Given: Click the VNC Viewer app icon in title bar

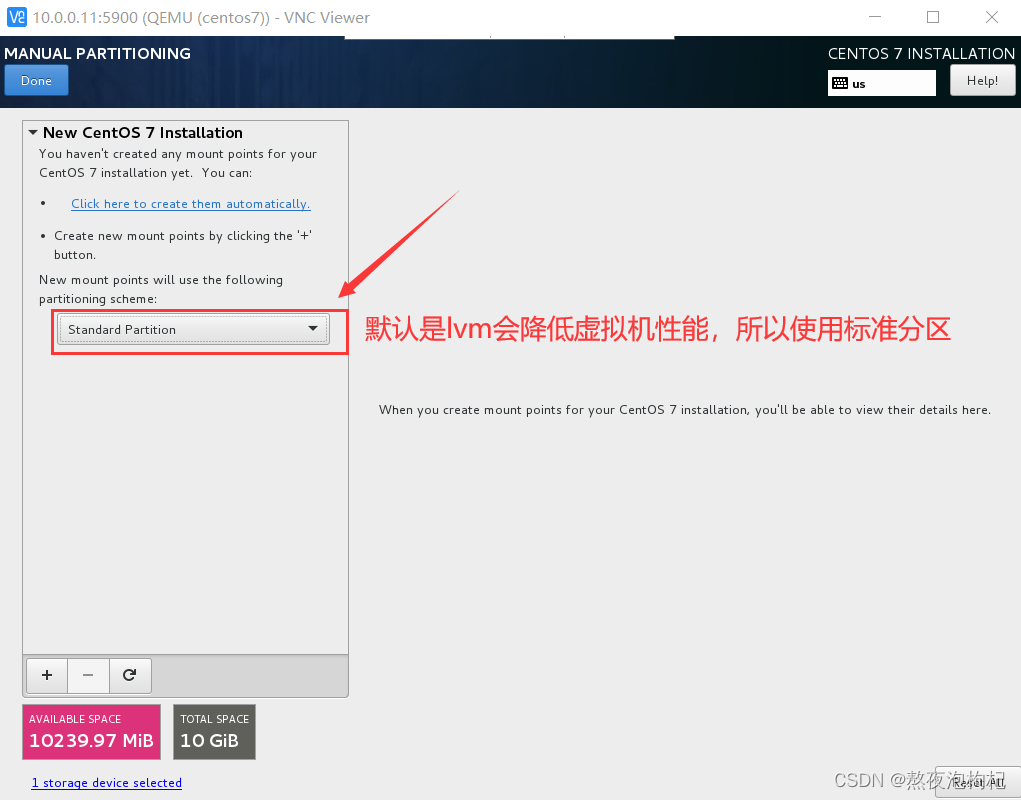Looking at the screenshot, I should (16, 18).
